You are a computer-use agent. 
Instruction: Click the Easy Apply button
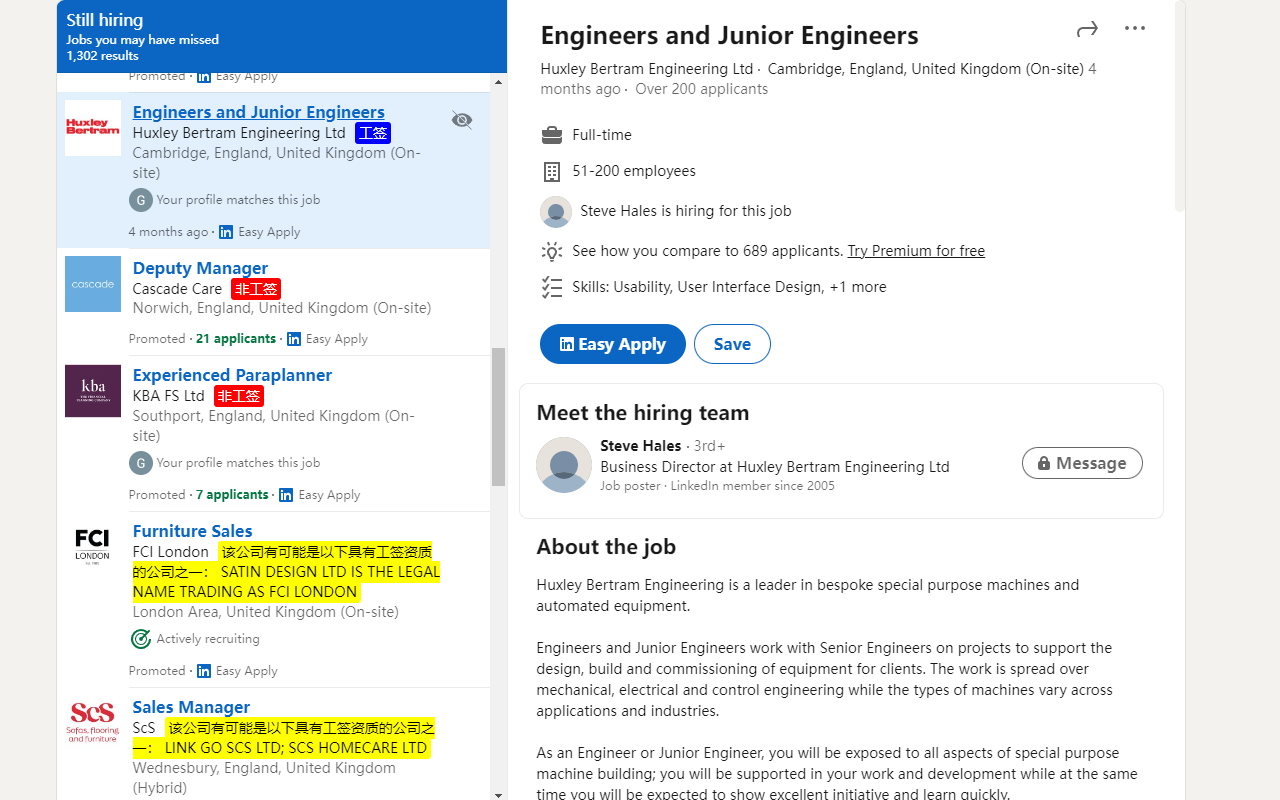pyautogui.click(x=612, y=344)
